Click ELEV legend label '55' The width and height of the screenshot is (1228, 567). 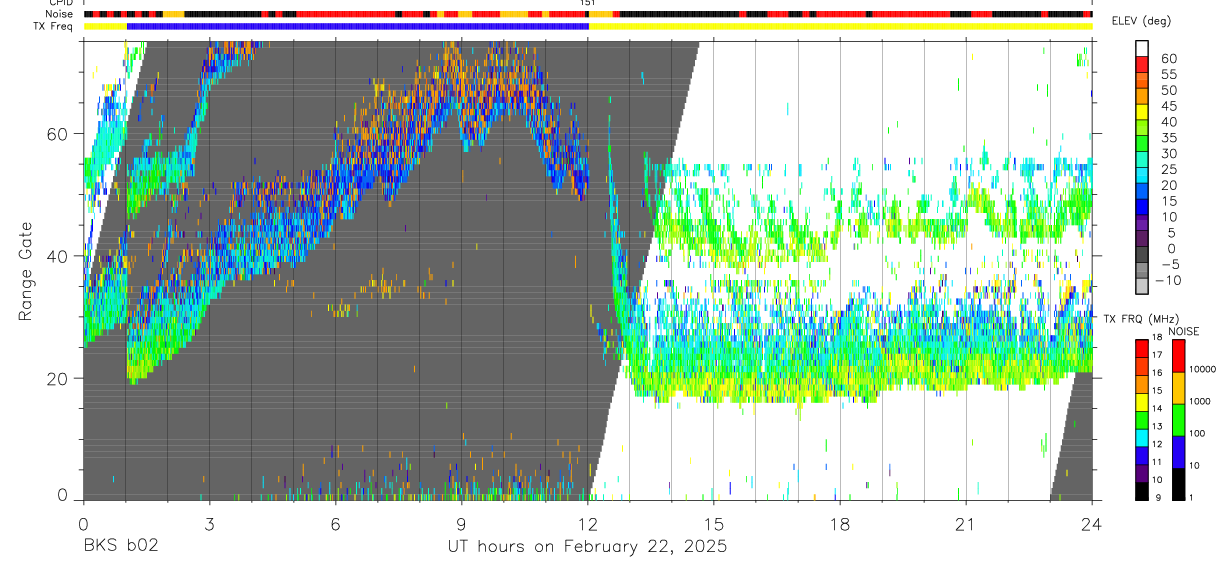click(1168, 75)
